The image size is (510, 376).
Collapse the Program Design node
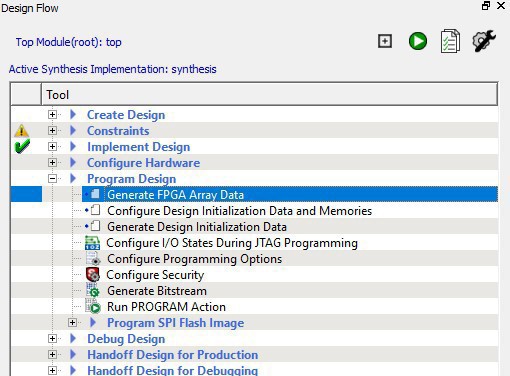(52, 179)
